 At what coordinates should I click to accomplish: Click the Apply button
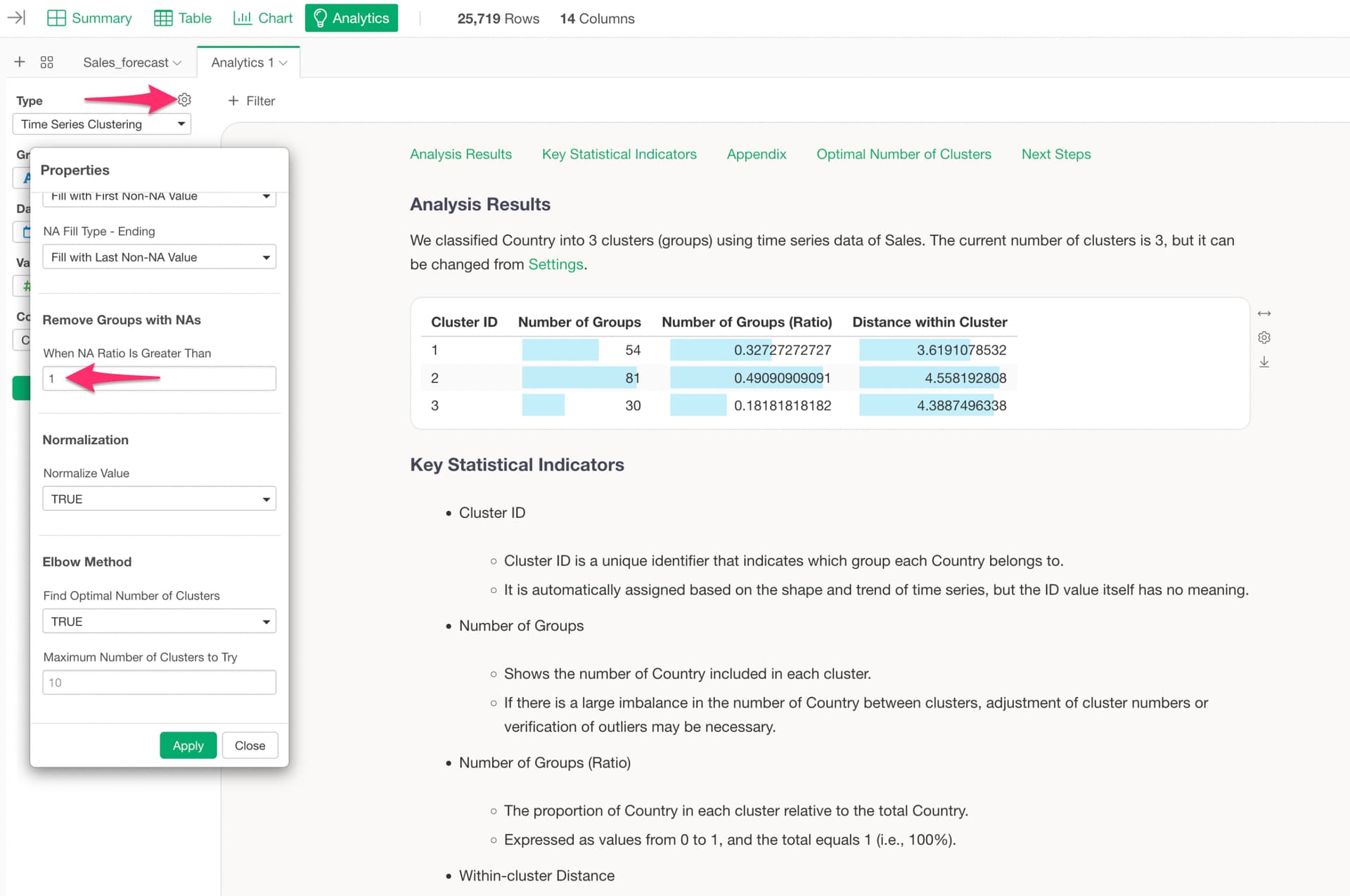tap(188, 746)
